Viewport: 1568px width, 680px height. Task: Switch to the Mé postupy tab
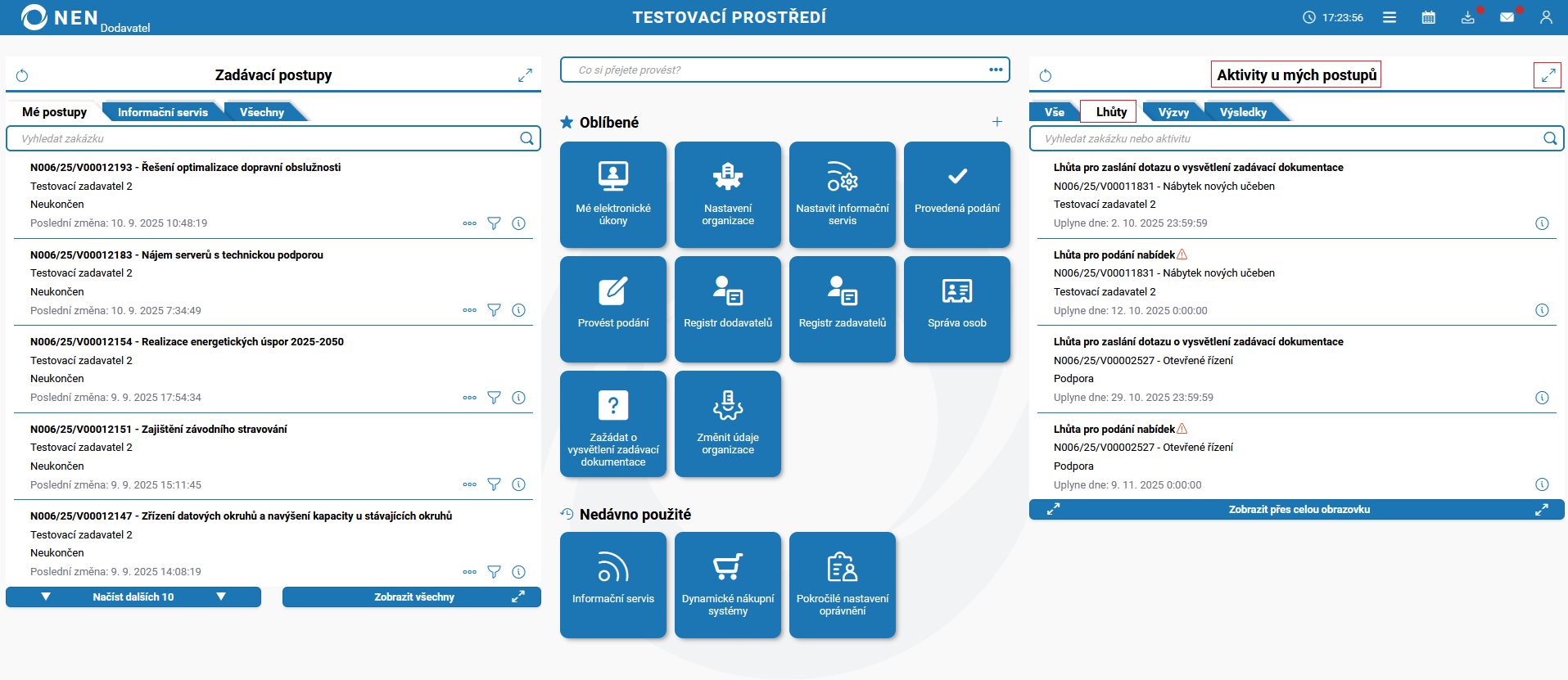pyautogui.click(x=54, y=112)
